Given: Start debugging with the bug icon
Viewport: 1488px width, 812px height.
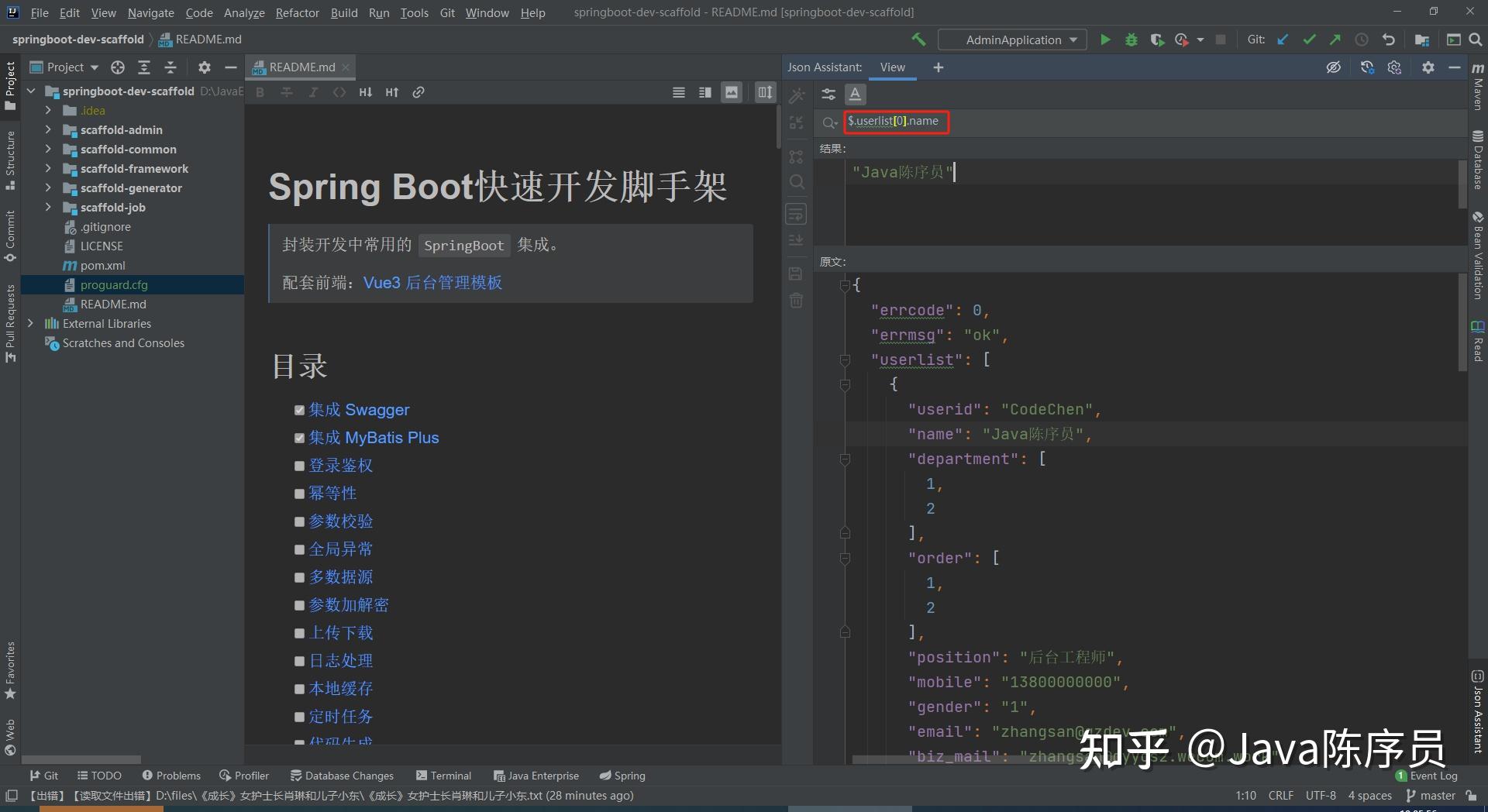Looking at the screenshot, I should point(1131,39).
